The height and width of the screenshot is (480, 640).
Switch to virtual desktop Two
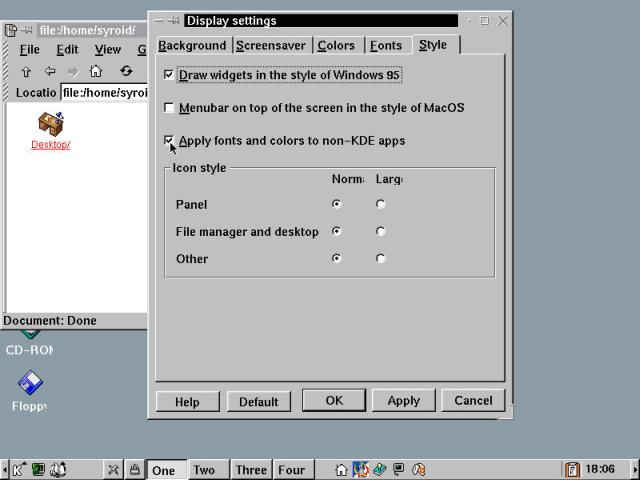204,470
